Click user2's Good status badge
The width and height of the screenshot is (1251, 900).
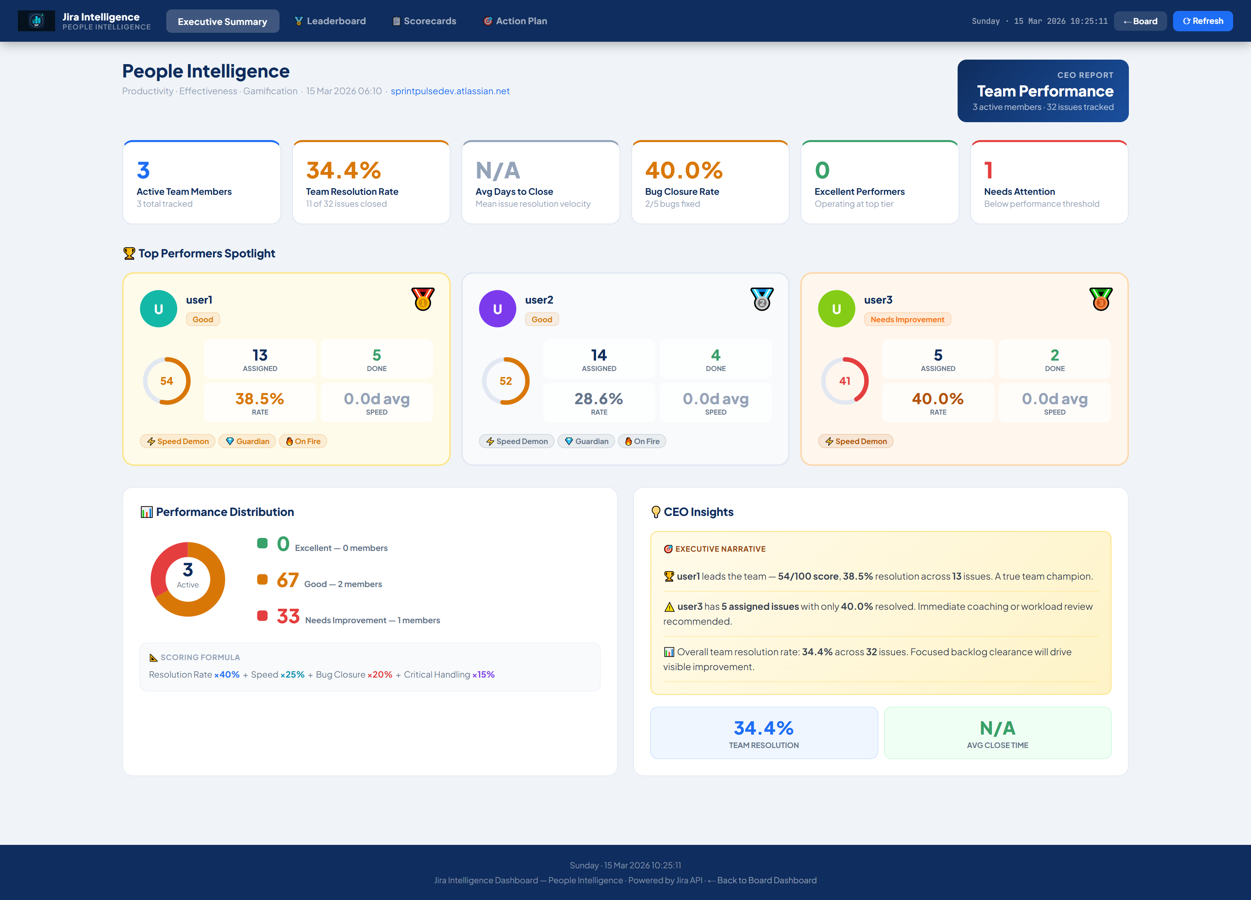[x=542, y=320]
